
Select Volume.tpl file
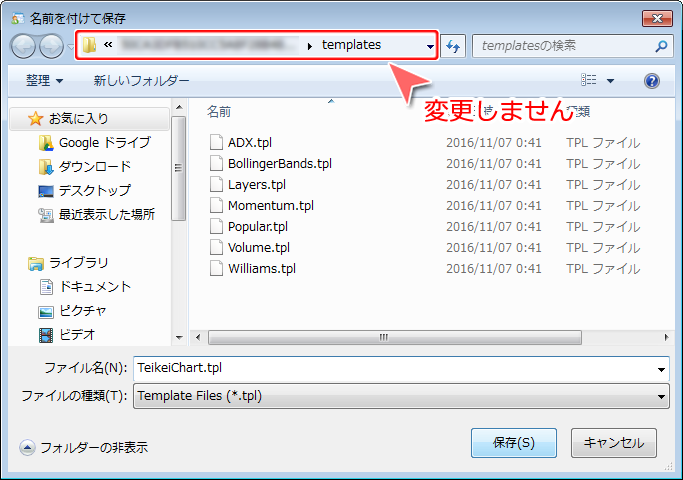click(x=259, y=247)
